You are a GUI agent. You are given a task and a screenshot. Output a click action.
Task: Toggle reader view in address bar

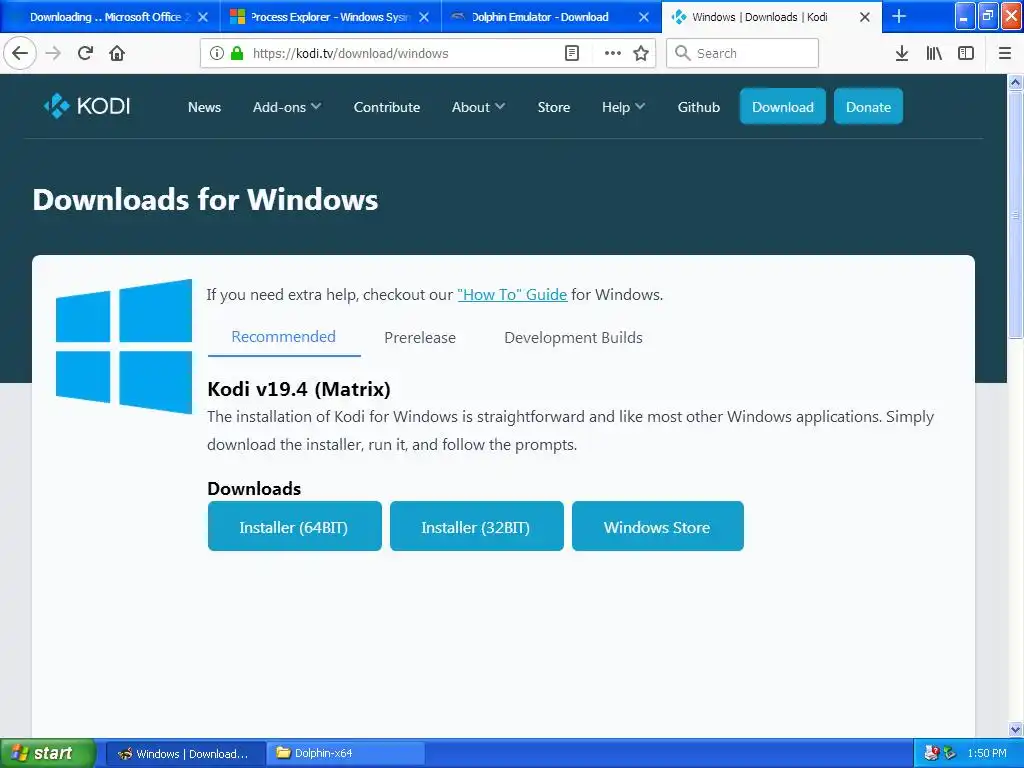pos(571,53)
